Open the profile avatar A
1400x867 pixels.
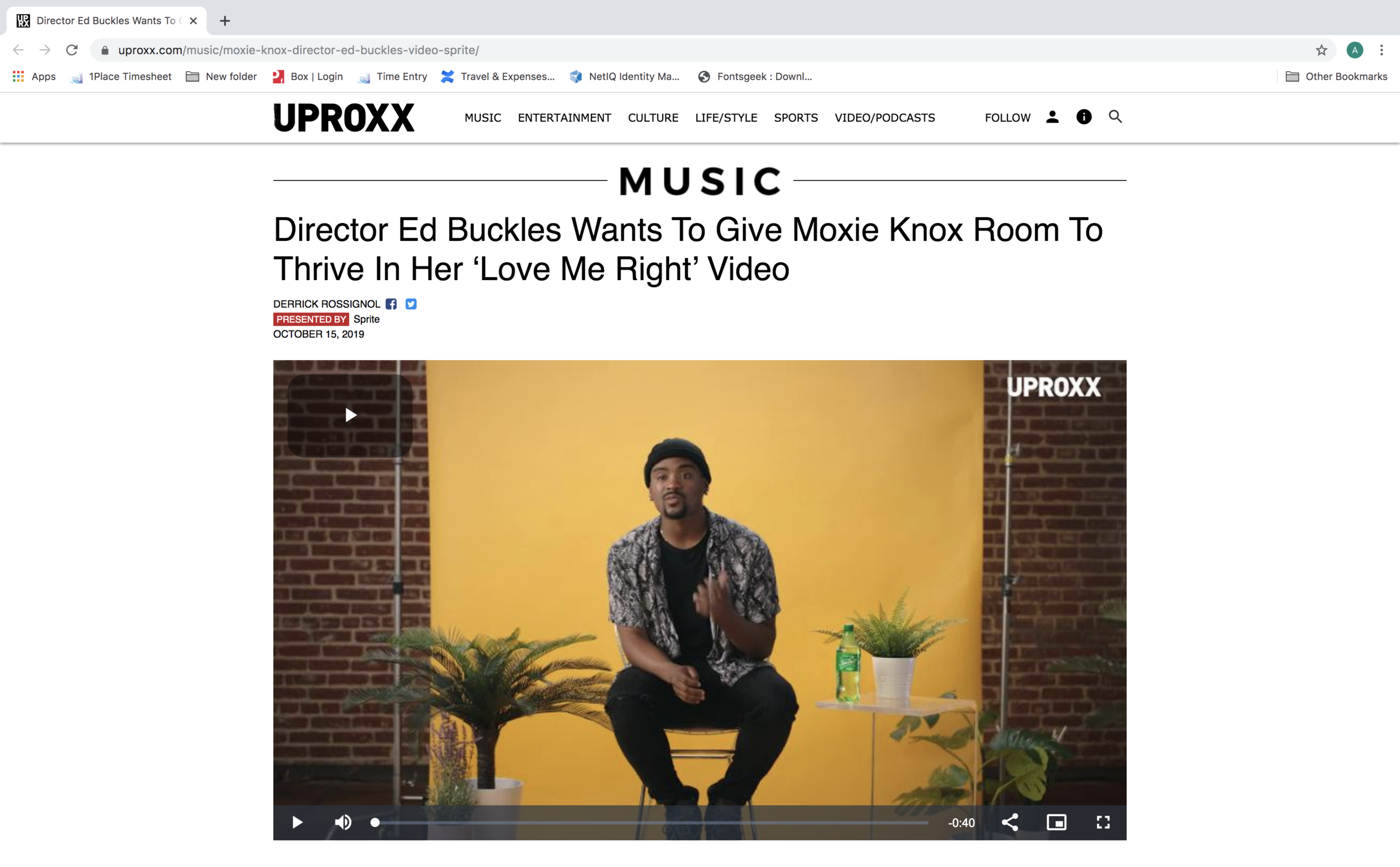(x=1355, y=50)
